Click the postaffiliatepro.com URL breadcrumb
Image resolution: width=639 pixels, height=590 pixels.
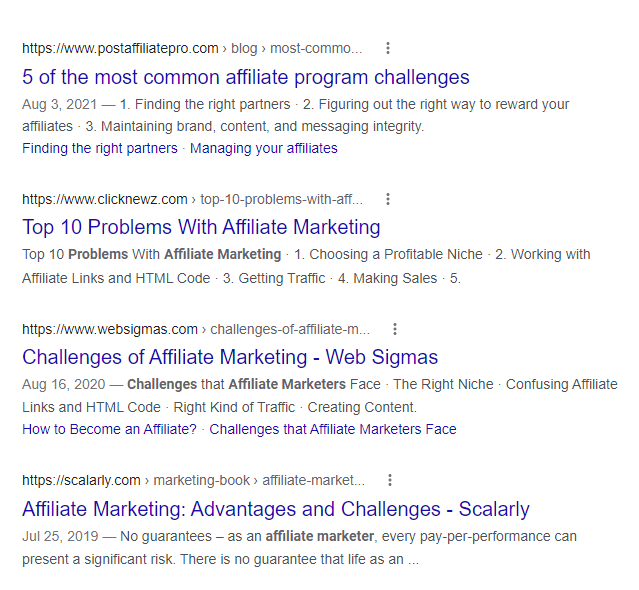(120, 48)
